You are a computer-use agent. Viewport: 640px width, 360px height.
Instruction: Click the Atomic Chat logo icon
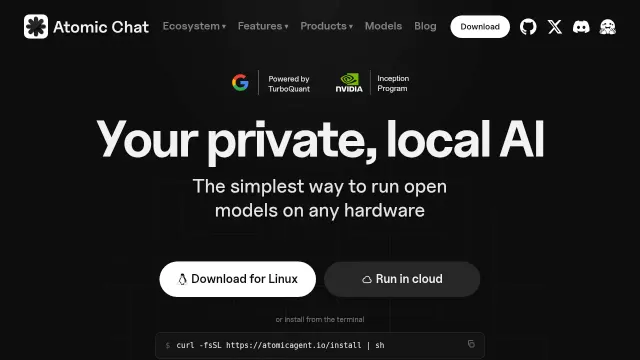click(x=36, y=27)
